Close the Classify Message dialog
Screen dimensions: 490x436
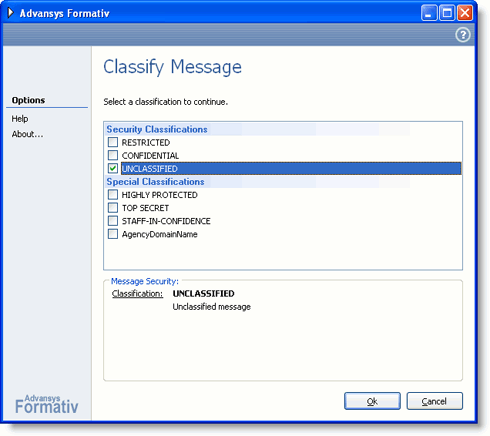coord(465,13)
